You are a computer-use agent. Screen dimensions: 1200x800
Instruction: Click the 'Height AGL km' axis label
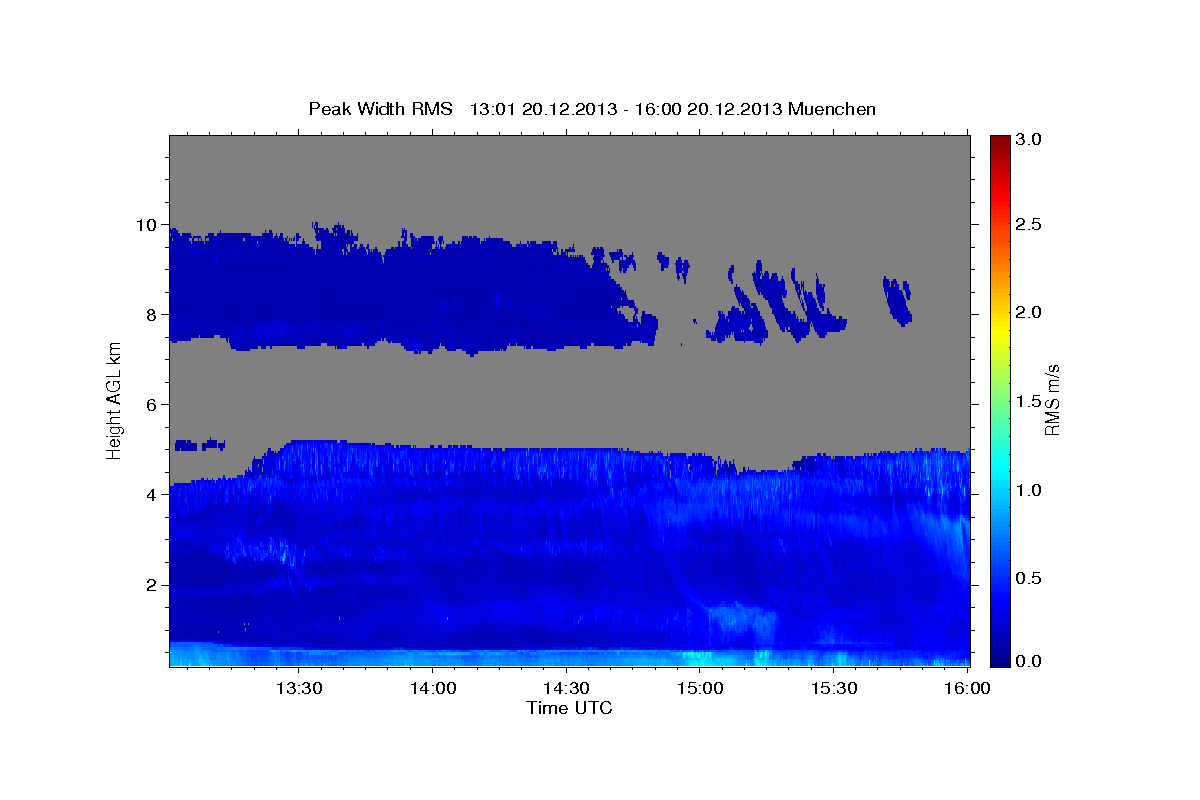click(x=115, y=399)
